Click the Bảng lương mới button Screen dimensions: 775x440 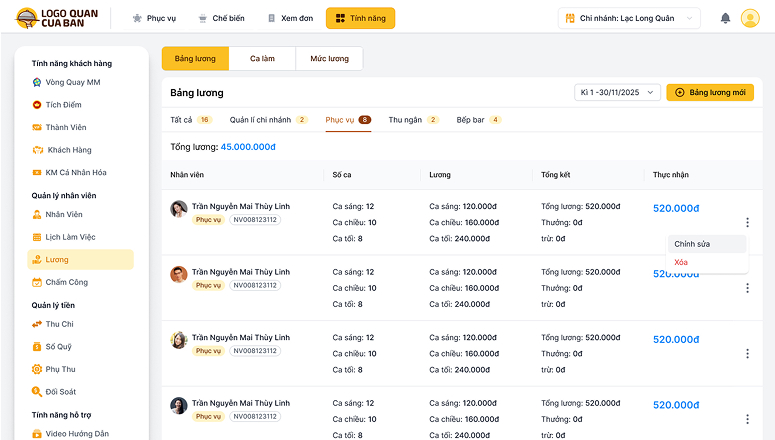710,92
